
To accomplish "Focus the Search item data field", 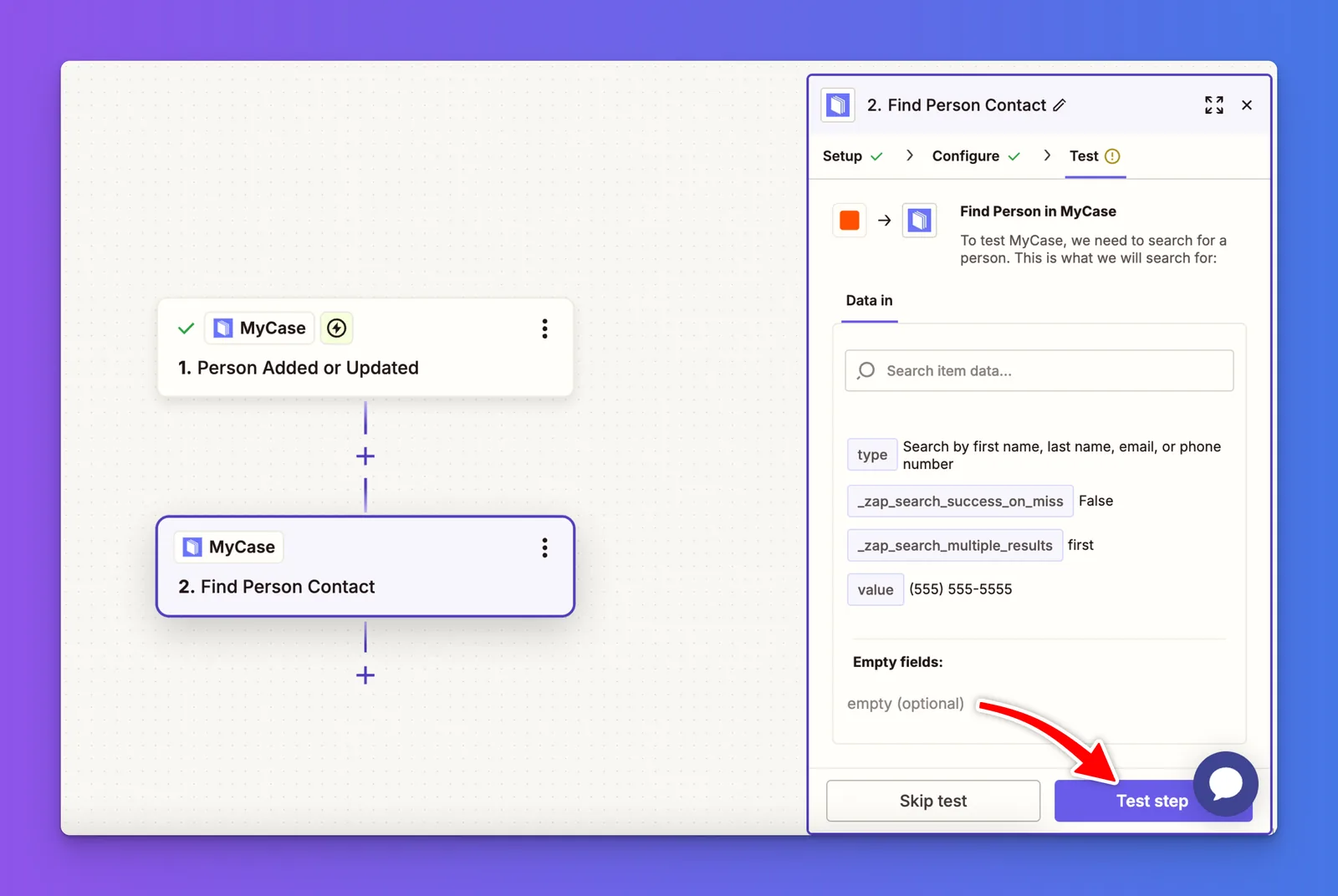I will [x=1039, y=370].
